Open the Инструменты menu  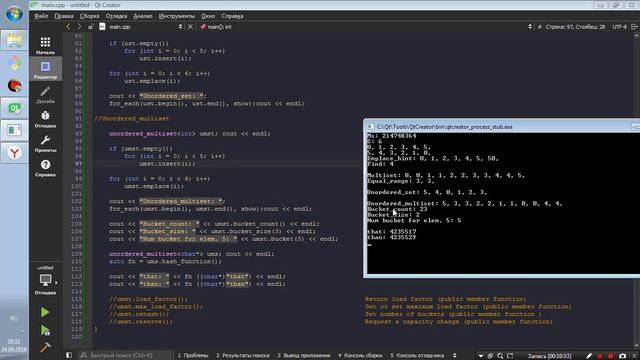pyautogui.click(x=177, y=16)
